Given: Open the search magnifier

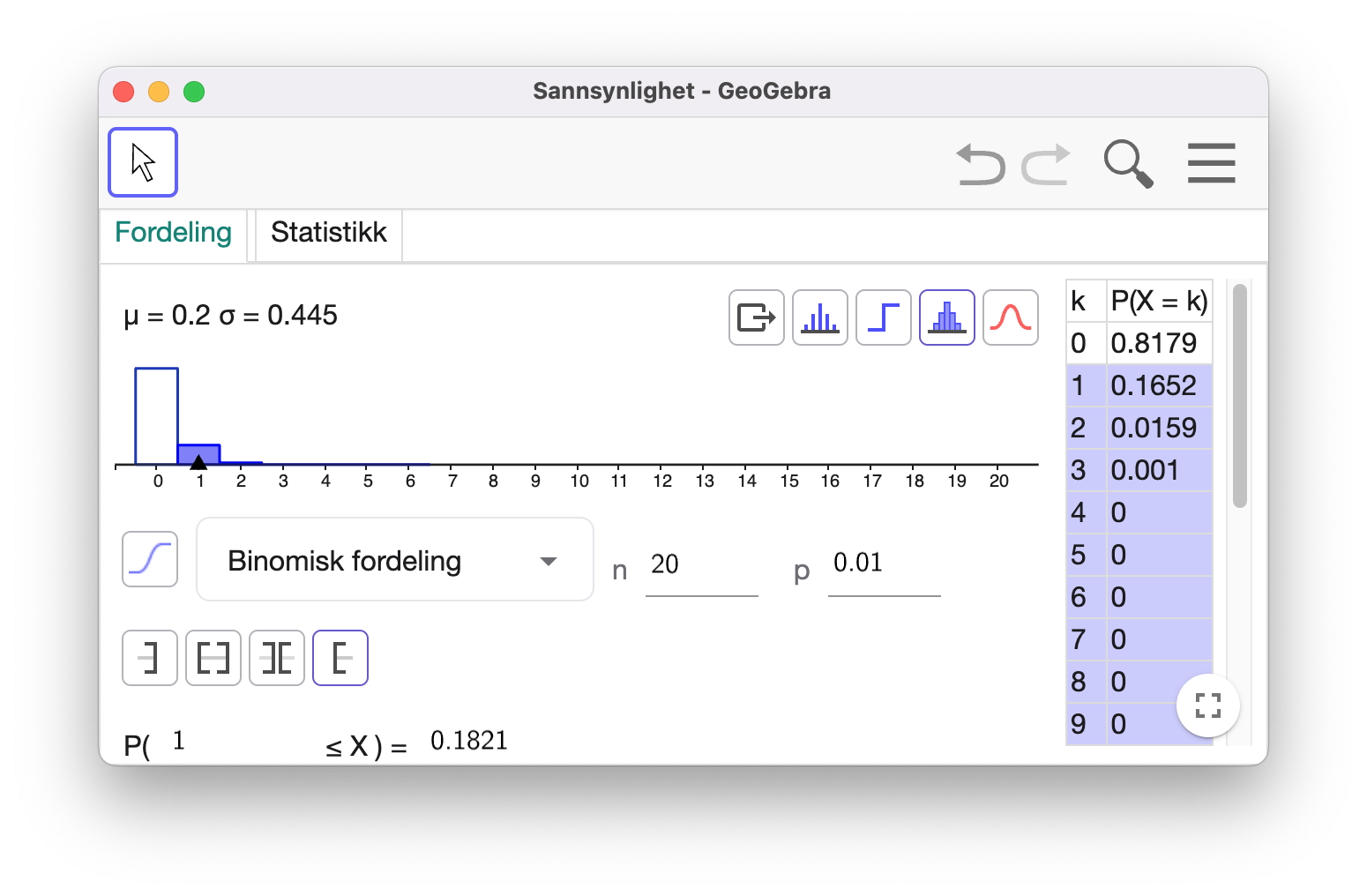Looking at the screenshot, I should click(1128, 164).
